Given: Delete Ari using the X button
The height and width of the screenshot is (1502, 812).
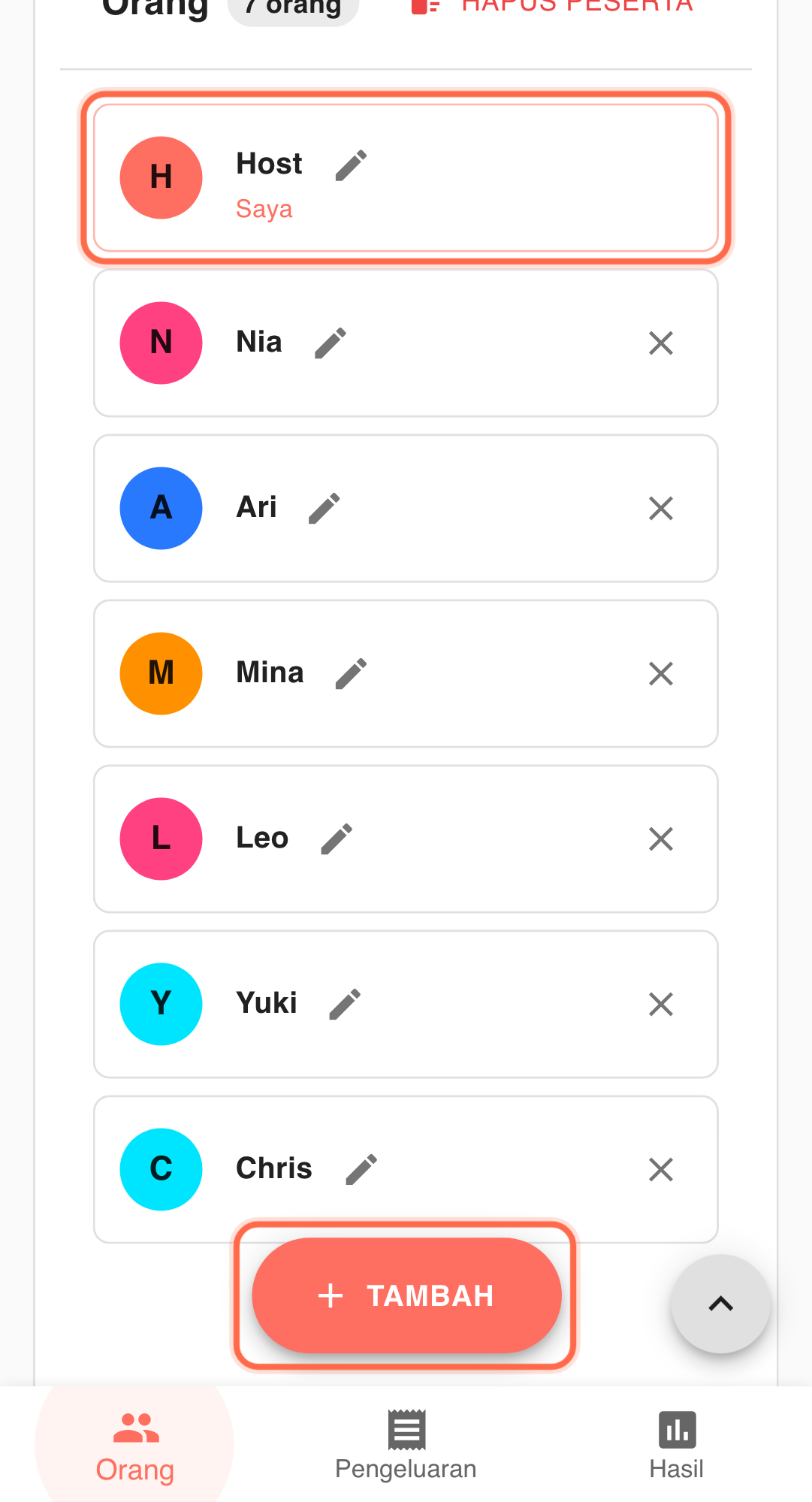Looking at the screenshot, I should [x=661, y=509].
